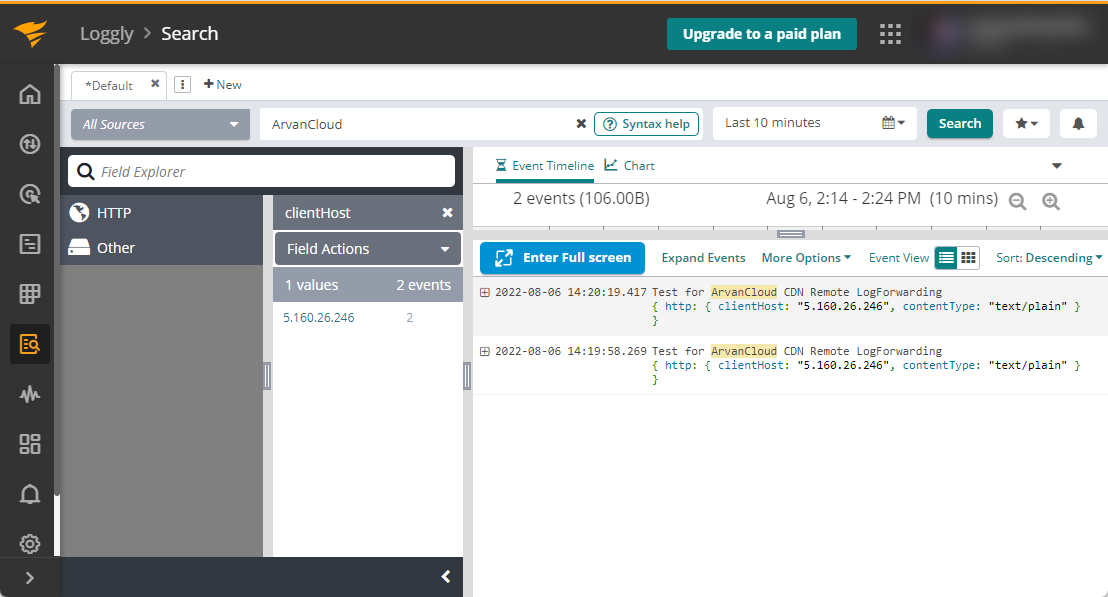
Task: Click the Enter Full screen button
Action: coord(562,258)
